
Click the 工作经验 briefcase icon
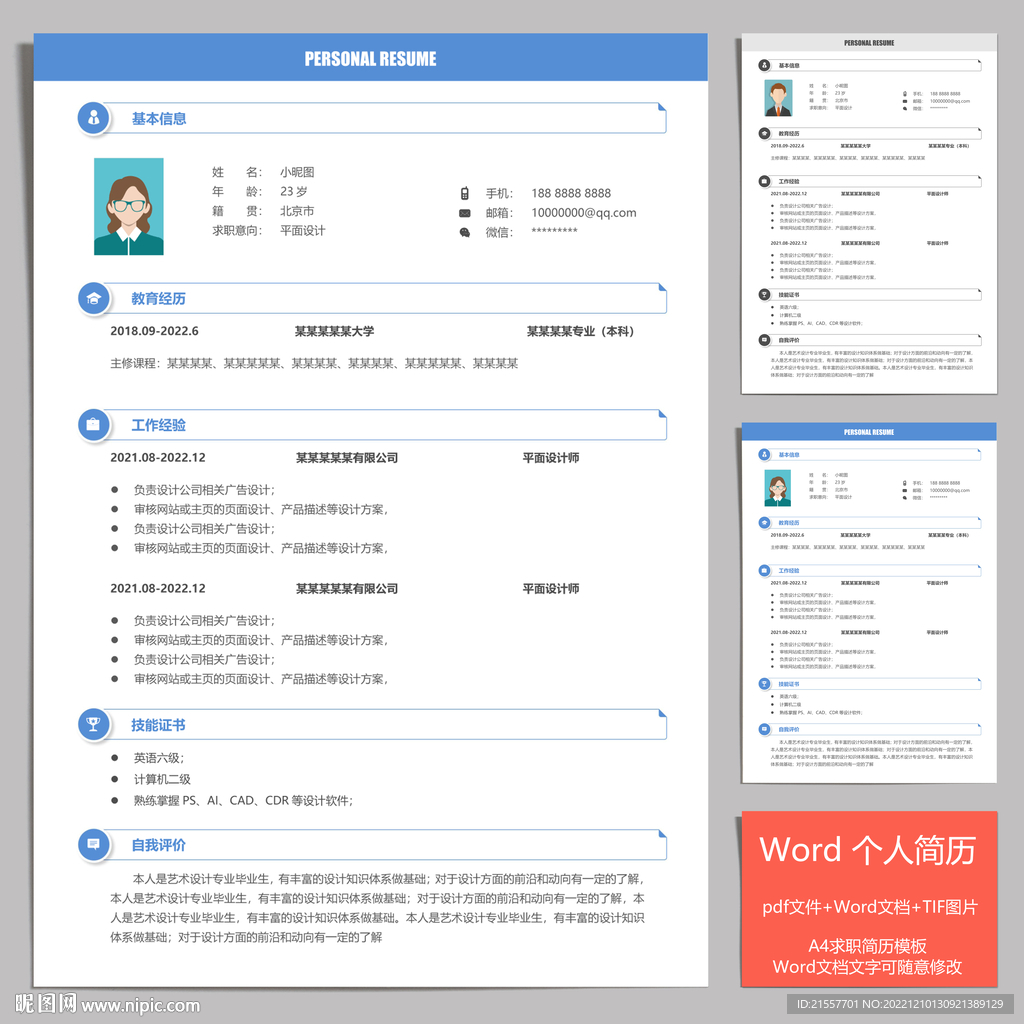[93, 425]
